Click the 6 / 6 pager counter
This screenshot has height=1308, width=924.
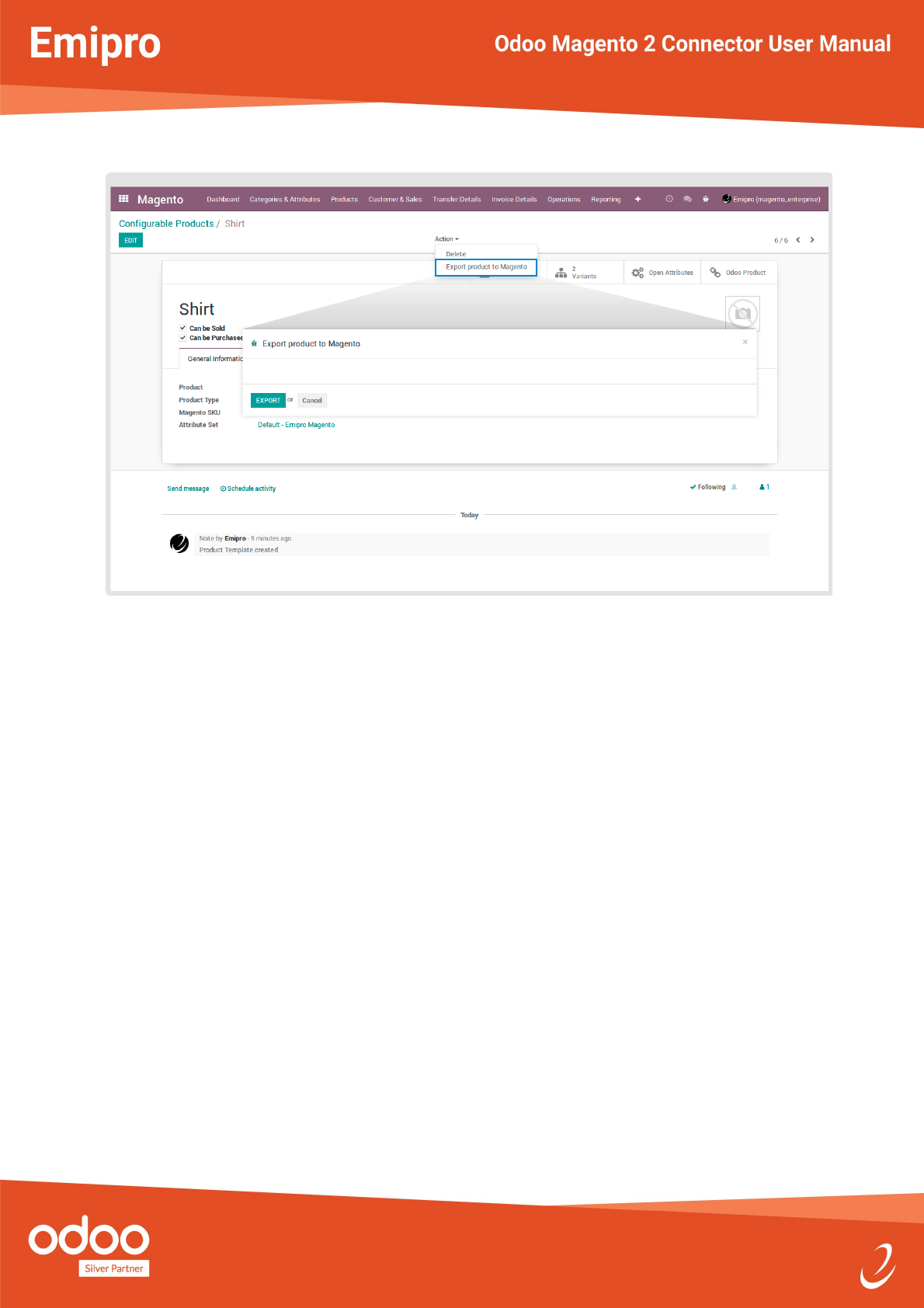point(781,241)
